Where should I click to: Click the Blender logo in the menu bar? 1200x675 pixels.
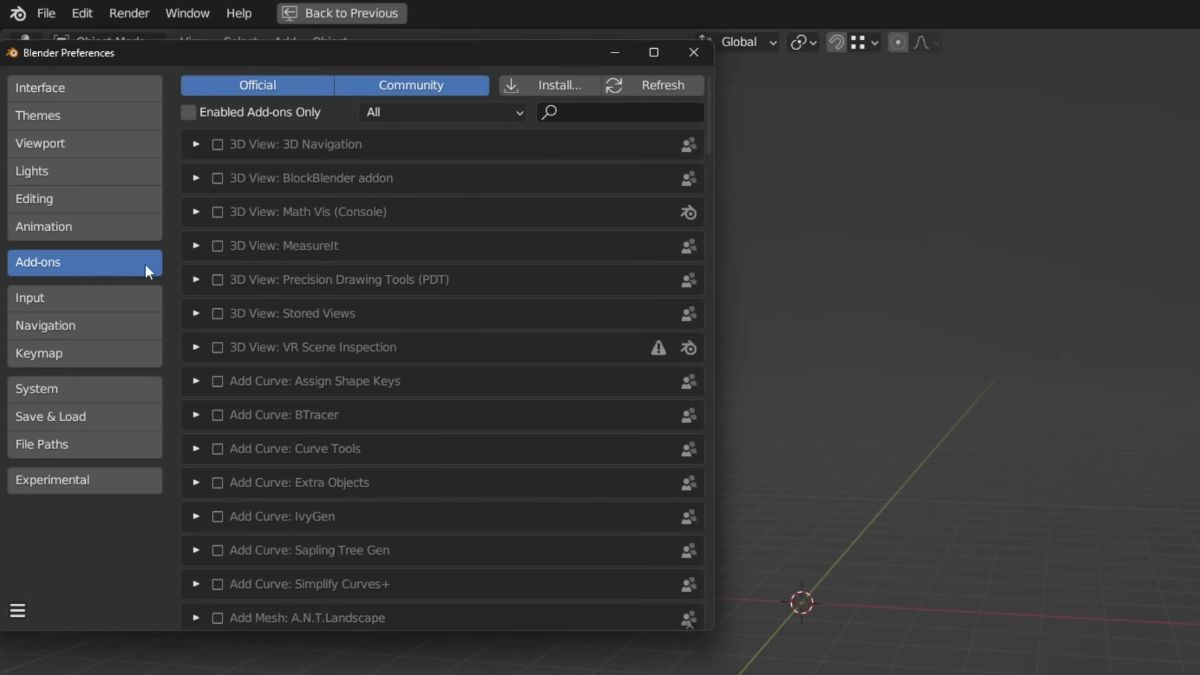[16, 13]
